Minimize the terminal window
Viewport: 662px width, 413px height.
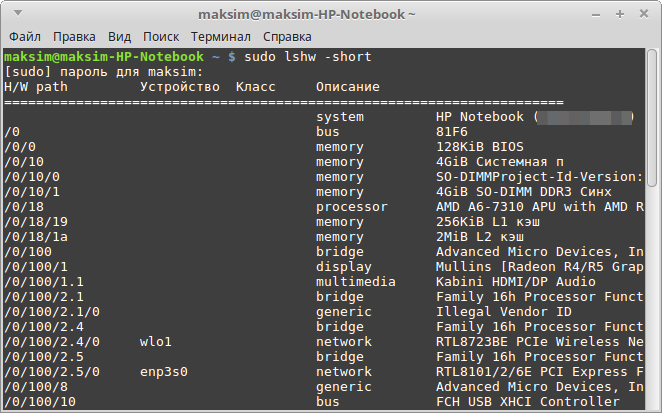(x=596, y=13)
